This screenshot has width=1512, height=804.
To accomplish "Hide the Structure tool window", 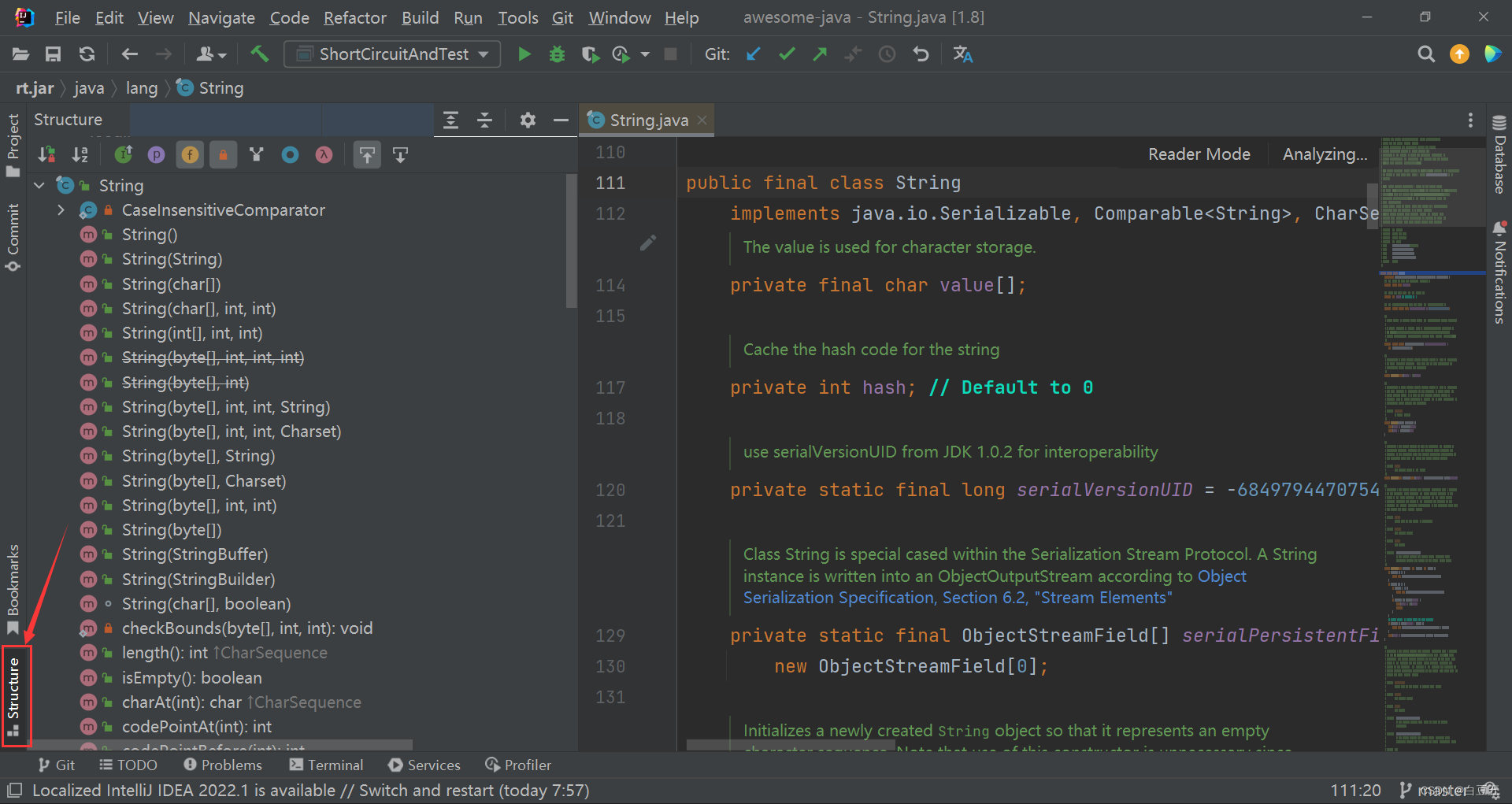I will click(561, 120).
